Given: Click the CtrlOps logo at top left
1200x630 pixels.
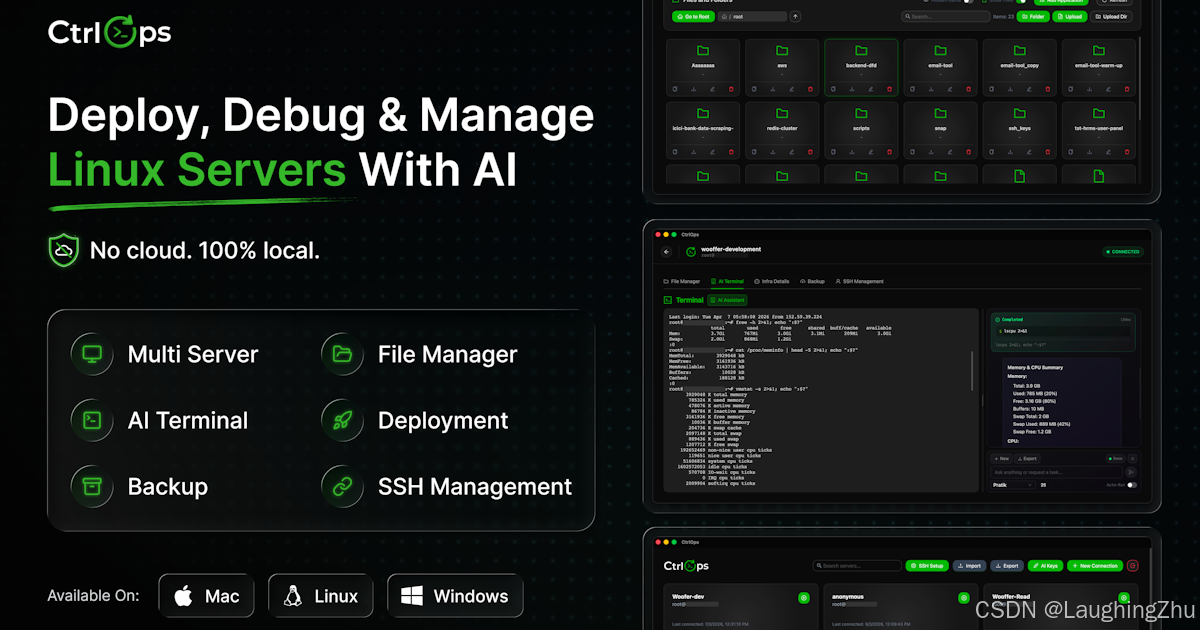Looking at the screenshot, I should (x=110, y=33).
